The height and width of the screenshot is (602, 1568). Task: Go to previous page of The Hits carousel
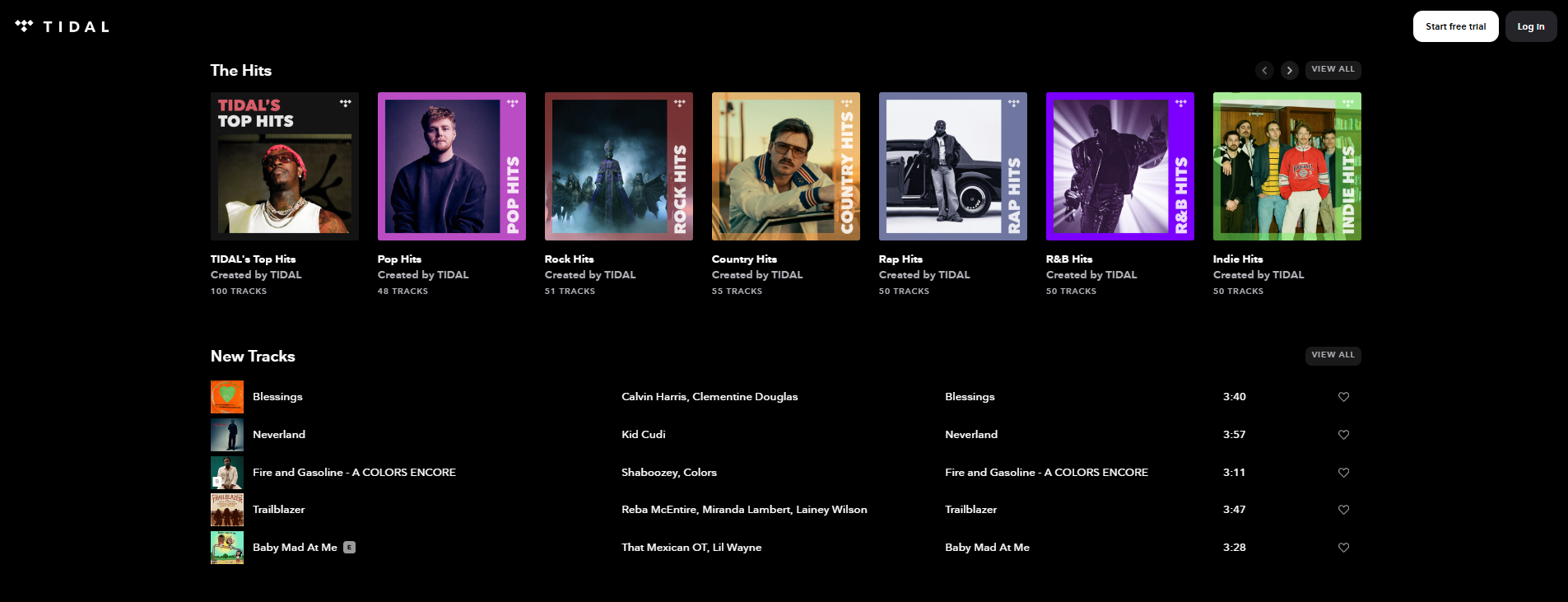point(1264,70)
